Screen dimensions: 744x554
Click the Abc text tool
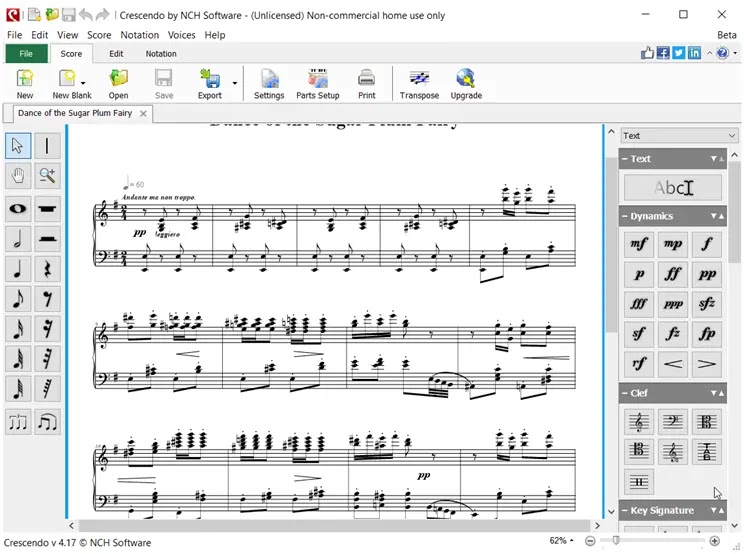[x=673, y=188]
